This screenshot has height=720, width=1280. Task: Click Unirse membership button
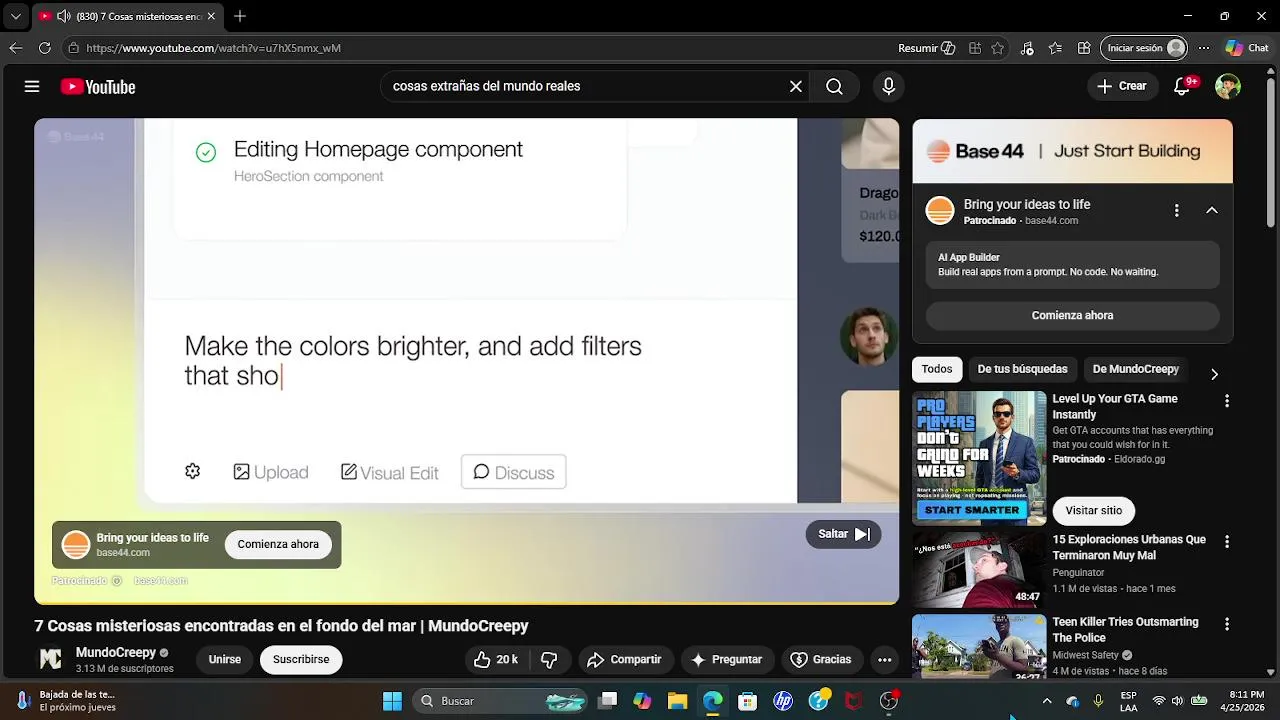[x=225, y=660]
